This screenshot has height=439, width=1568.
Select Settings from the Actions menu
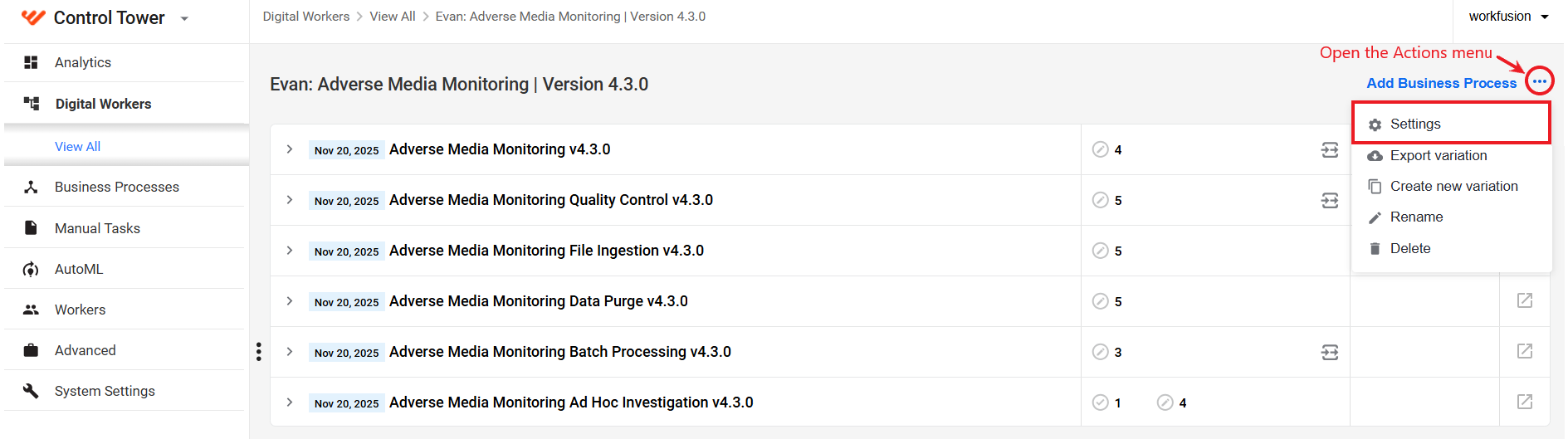(1451, 124)
